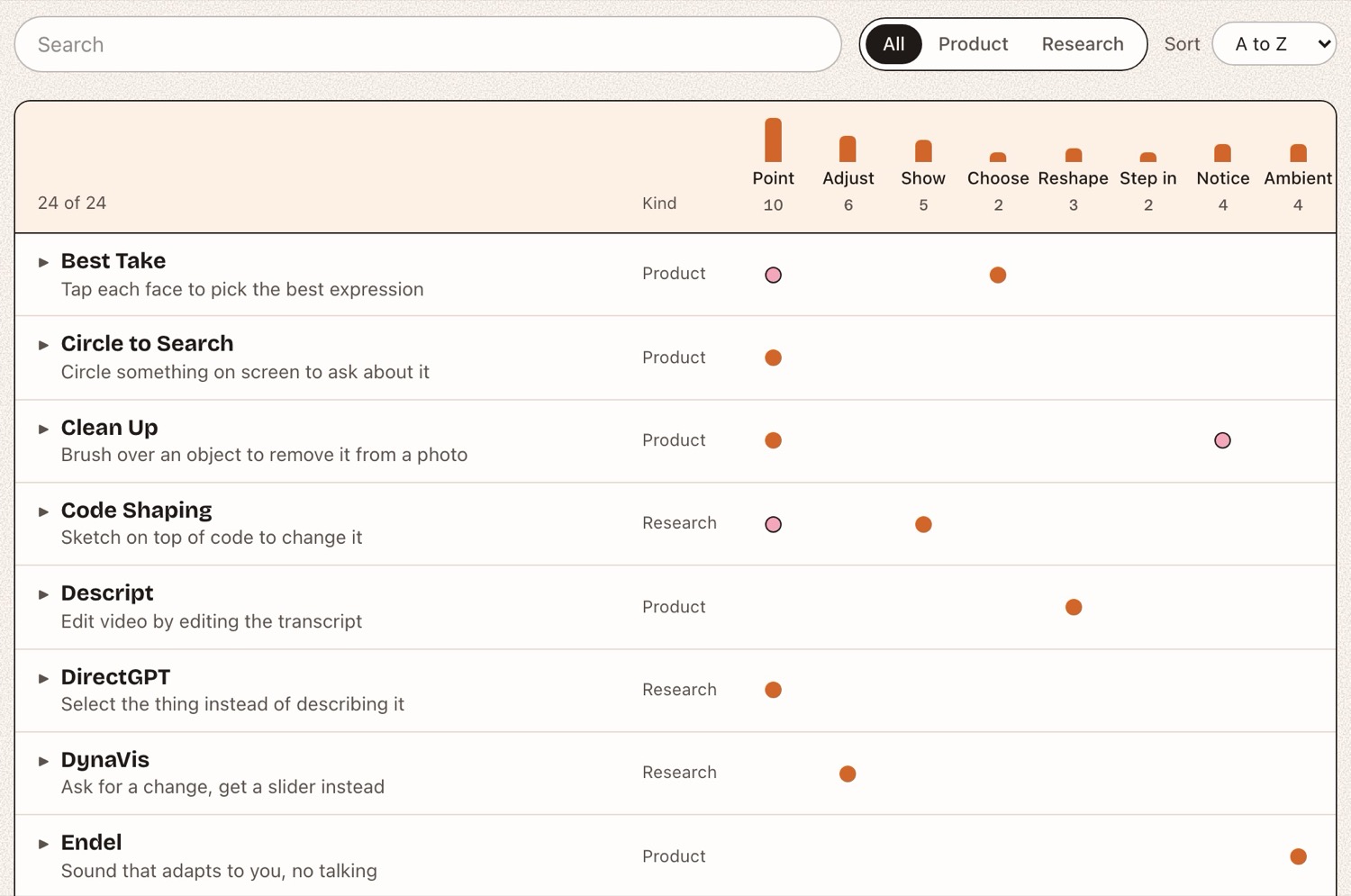1351x896 pixels.
Task: Expand the DirectGPT row triangle
Action: tap(43, 678)
